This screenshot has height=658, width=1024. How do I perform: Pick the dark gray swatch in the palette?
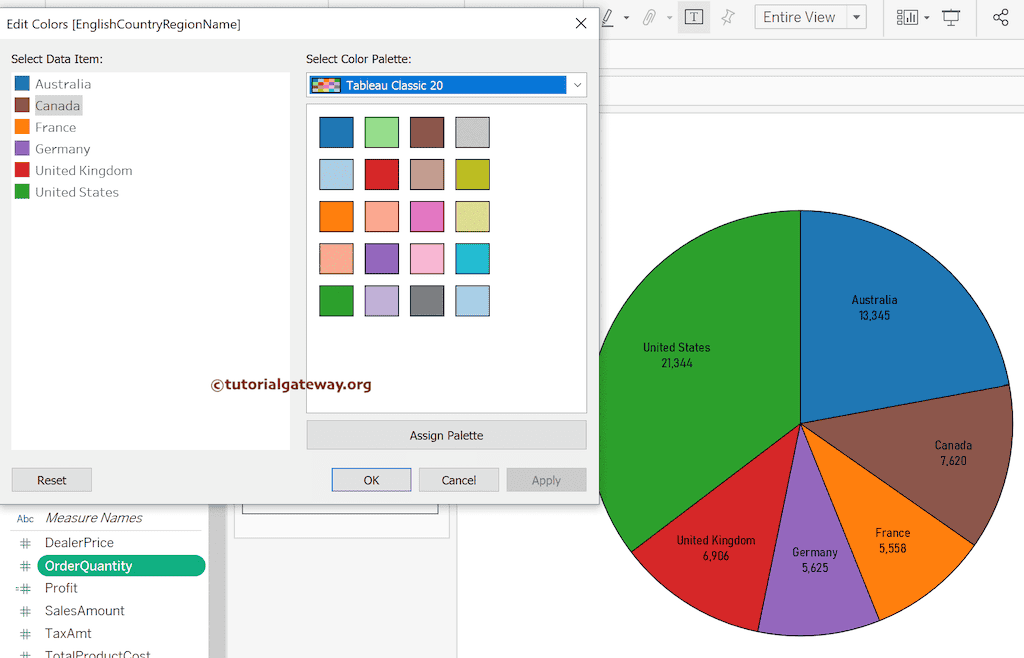coord(427,301)
